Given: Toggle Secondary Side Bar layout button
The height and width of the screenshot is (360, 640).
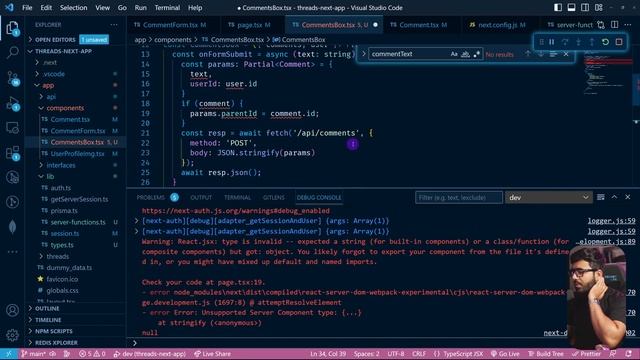Looking at the screenshot, I should pos(585,8).
